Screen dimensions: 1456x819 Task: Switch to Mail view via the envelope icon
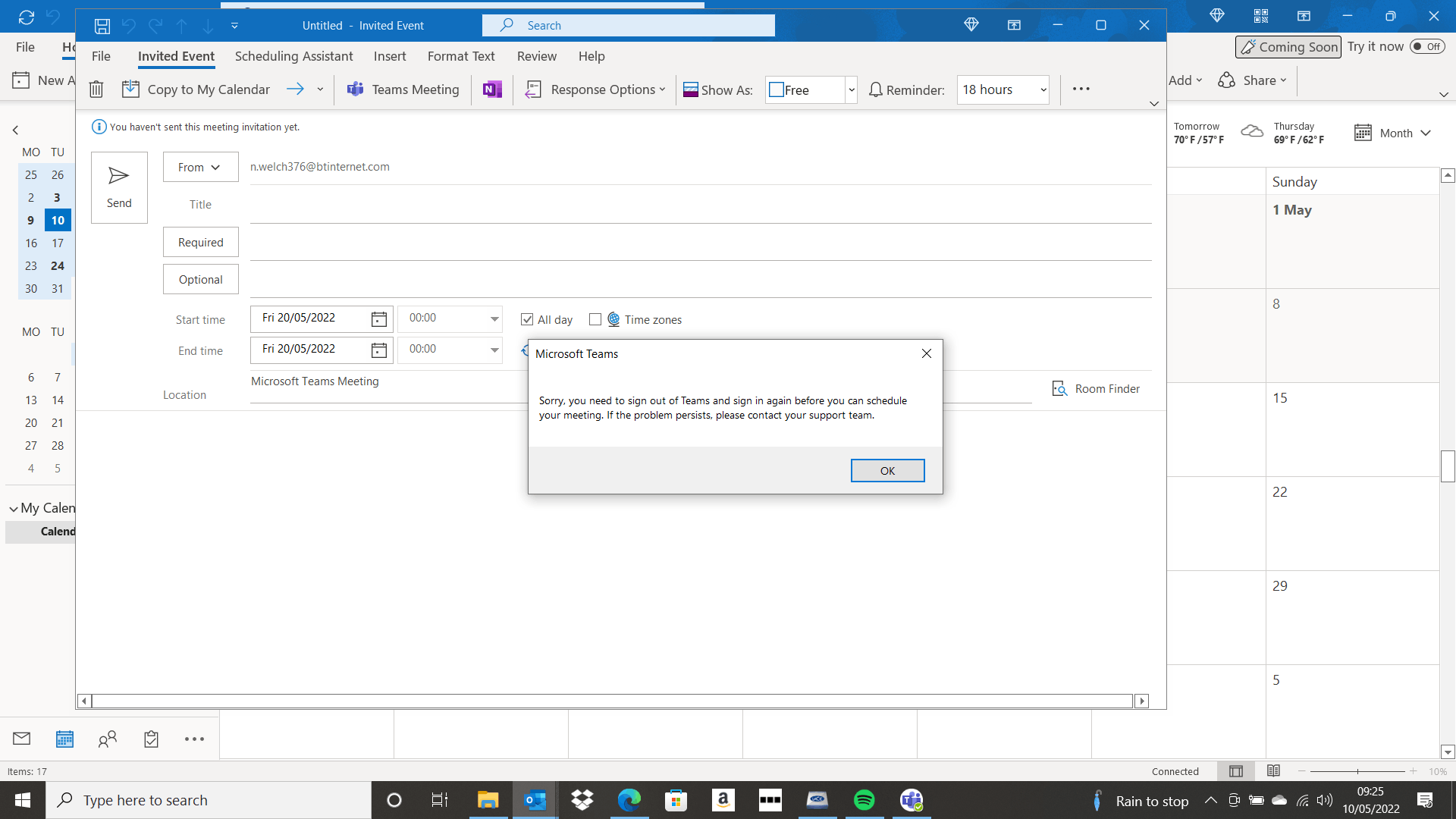21,738
